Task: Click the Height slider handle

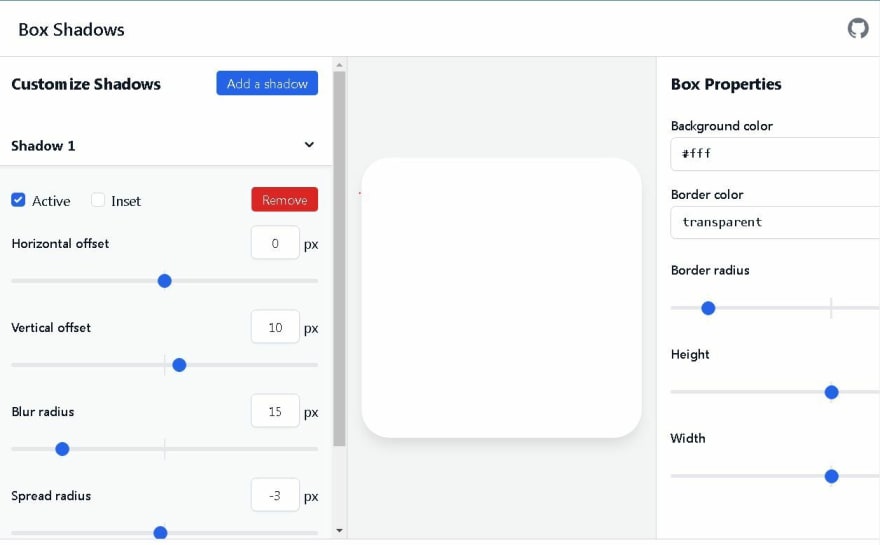Action: click(832, 392)
